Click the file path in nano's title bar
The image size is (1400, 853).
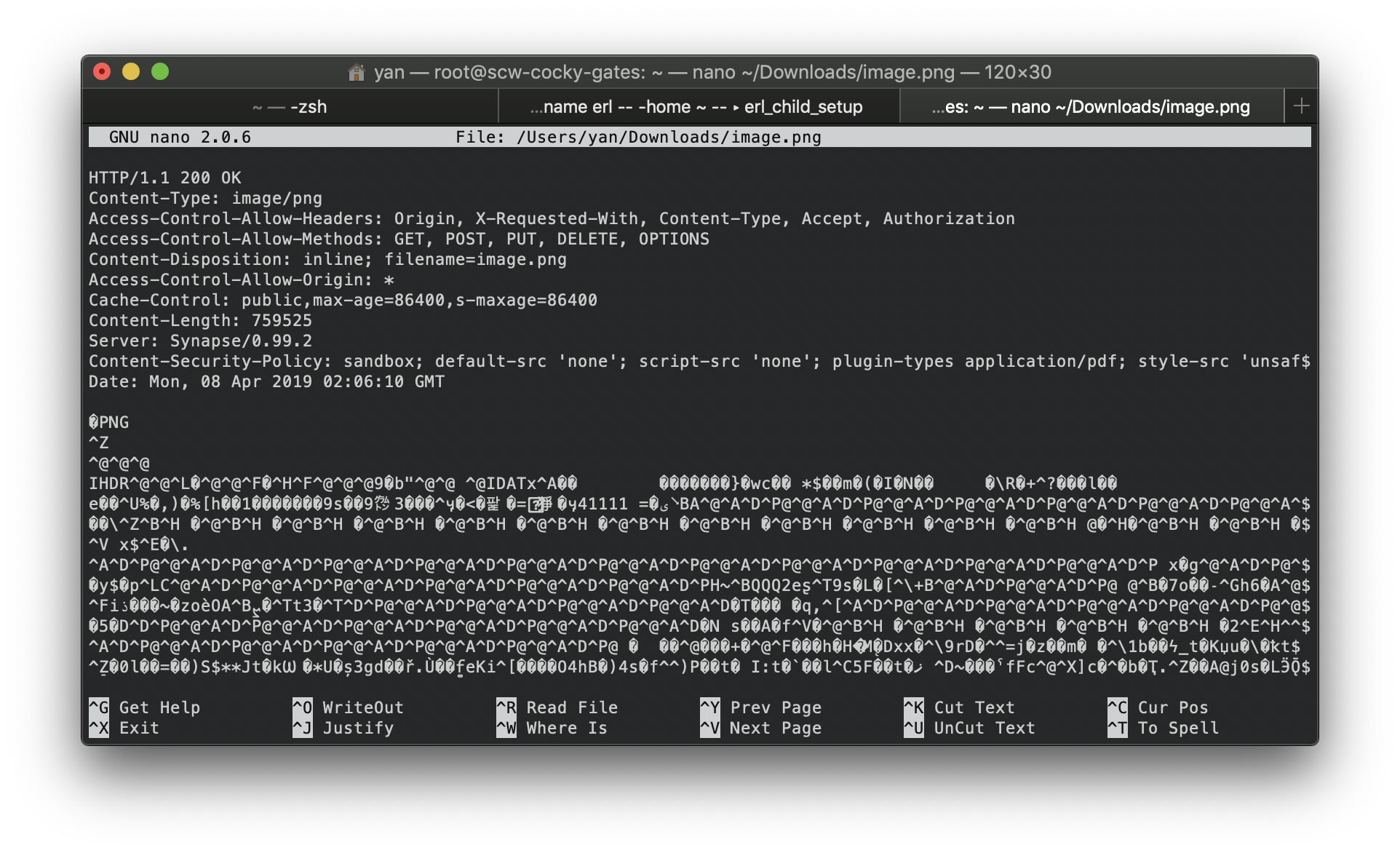click(x=639, y=136)
